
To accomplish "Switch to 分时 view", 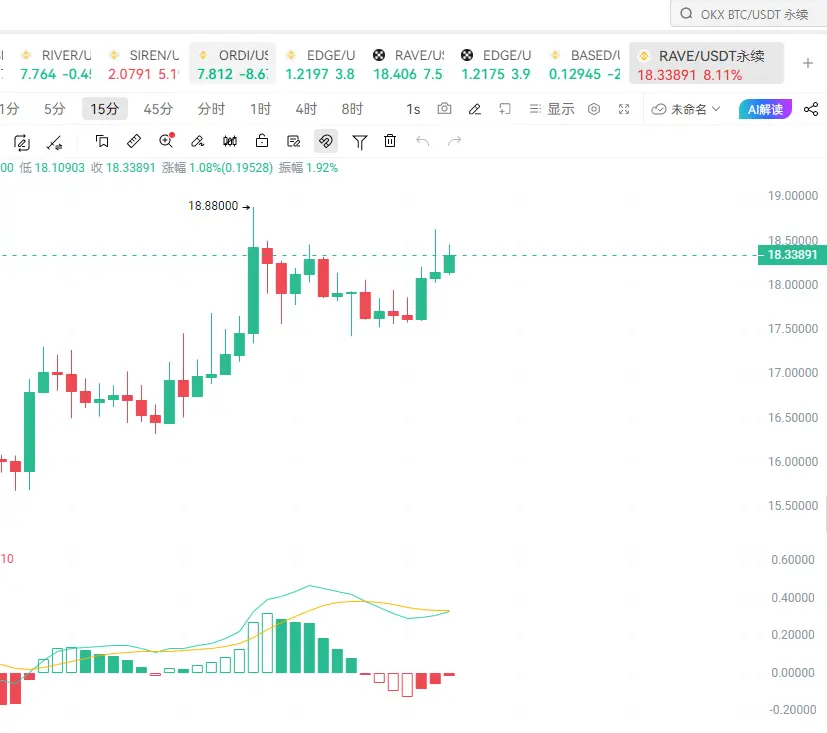I will [211, 109].
